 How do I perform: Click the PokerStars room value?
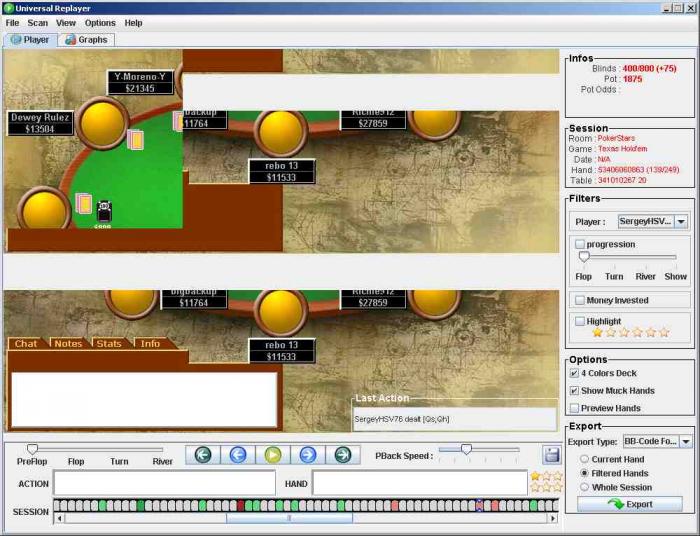pyautogui.click(x=616, y=138)
